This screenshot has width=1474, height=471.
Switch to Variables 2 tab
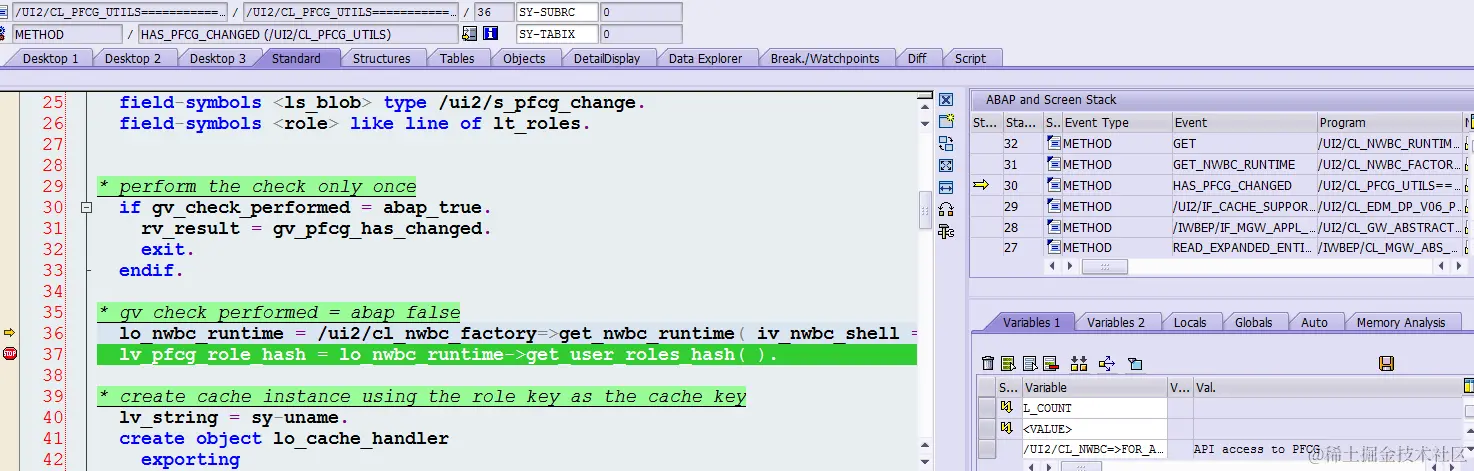click(1115, 322)
